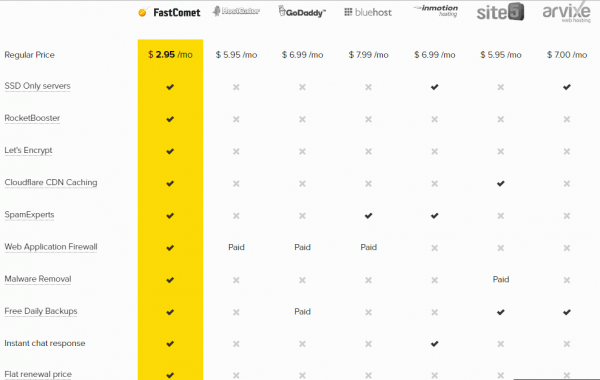
Task: Click arvixe's RocketBooster cross mark
Action: pos(567,119)
